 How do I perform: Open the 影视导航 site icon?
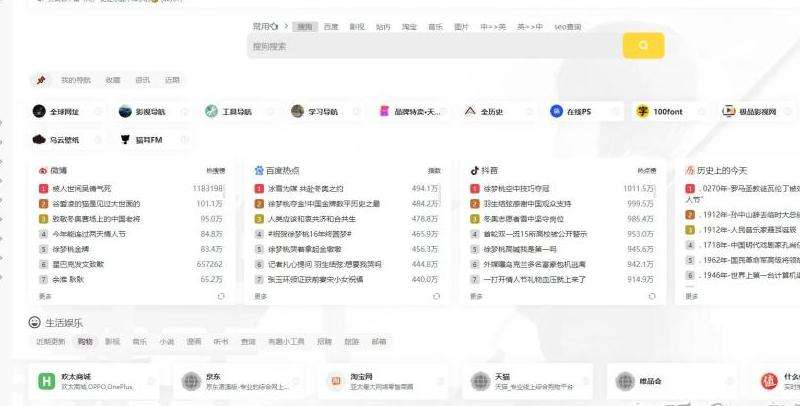(x=125, y=111)
